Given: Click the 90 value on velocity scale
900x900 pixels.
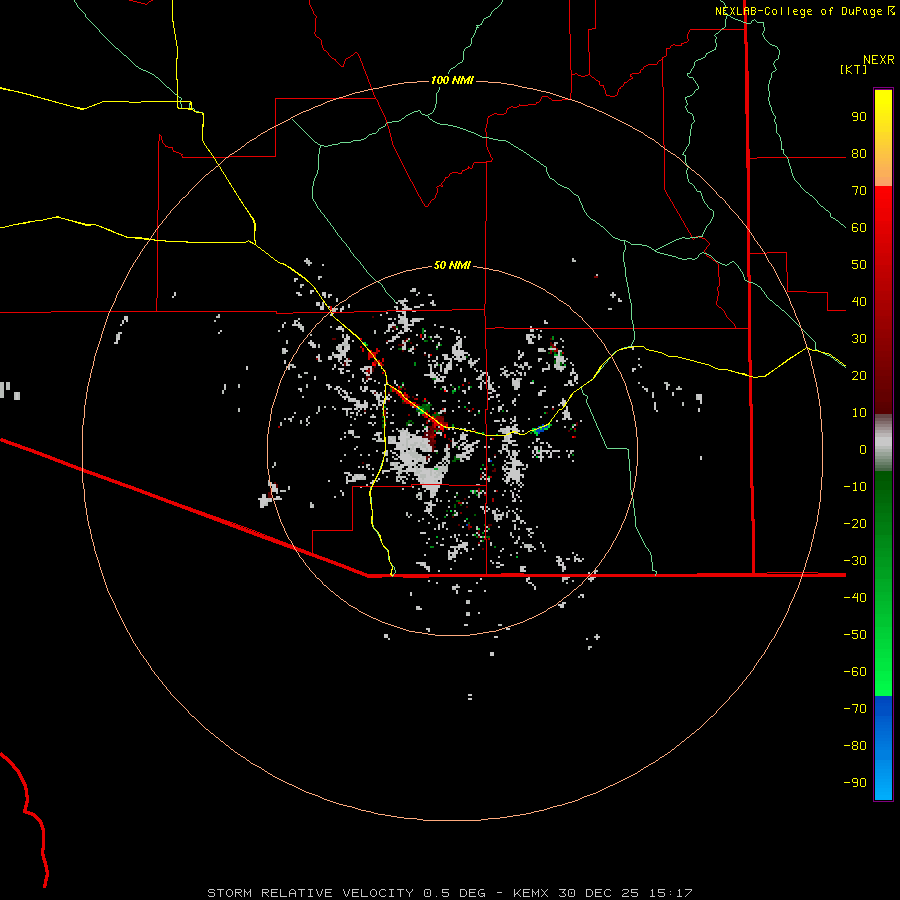Looking at the screenshot, I should [x=859, y=117].
